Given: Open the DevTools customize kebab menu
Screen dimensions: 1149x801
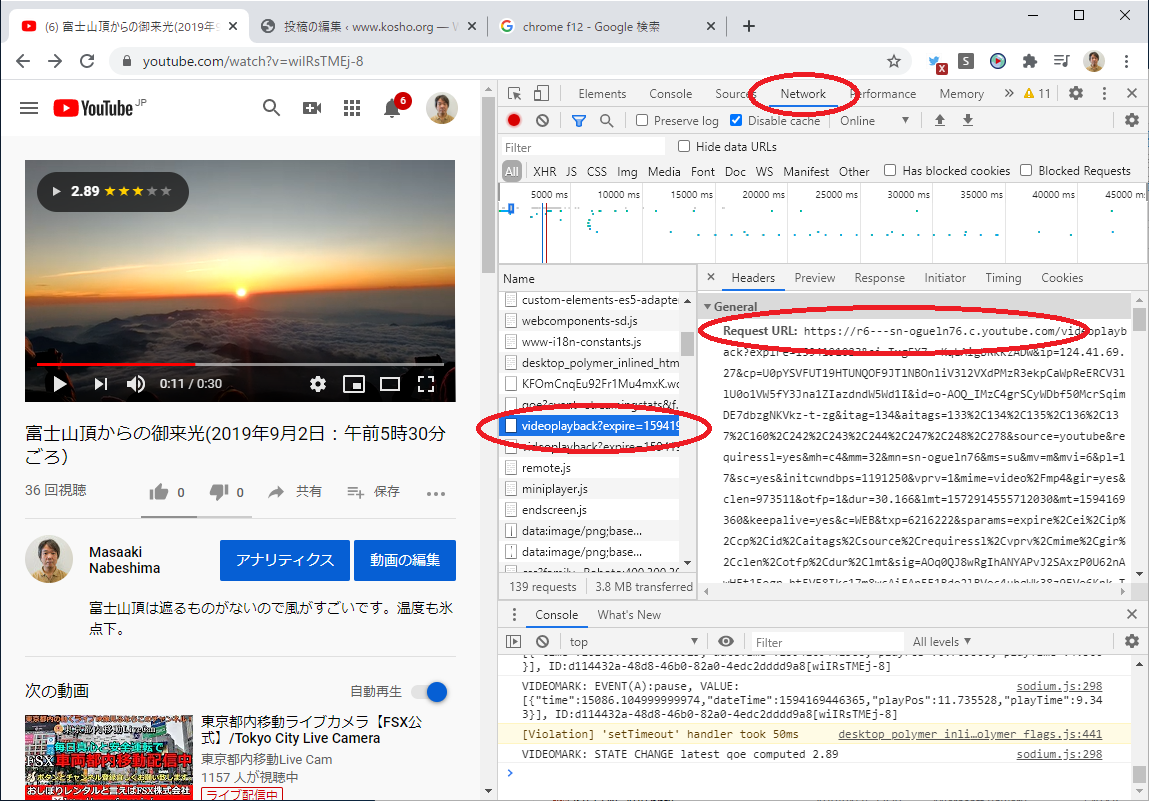Looking at the screenshot, I should pyautogui.click(x=1104, y=93).
